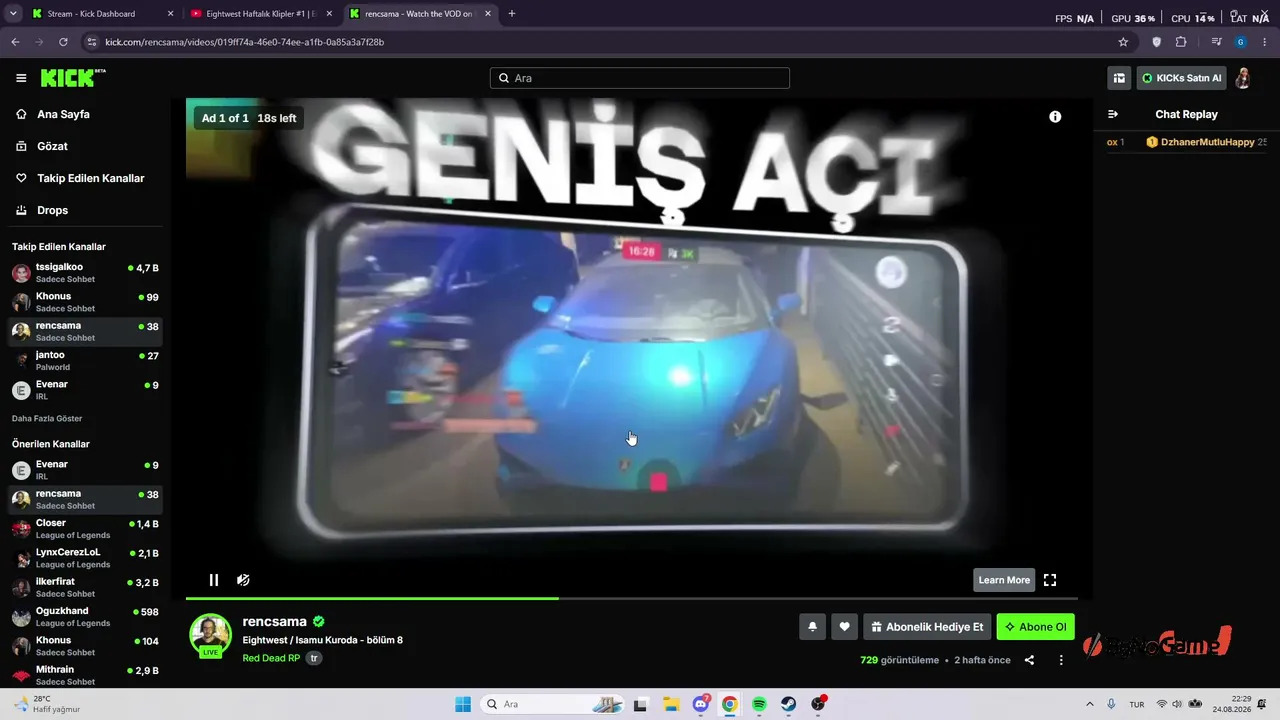Show hidden system tray icons

pyautogui.click(x=1089, y=704)
